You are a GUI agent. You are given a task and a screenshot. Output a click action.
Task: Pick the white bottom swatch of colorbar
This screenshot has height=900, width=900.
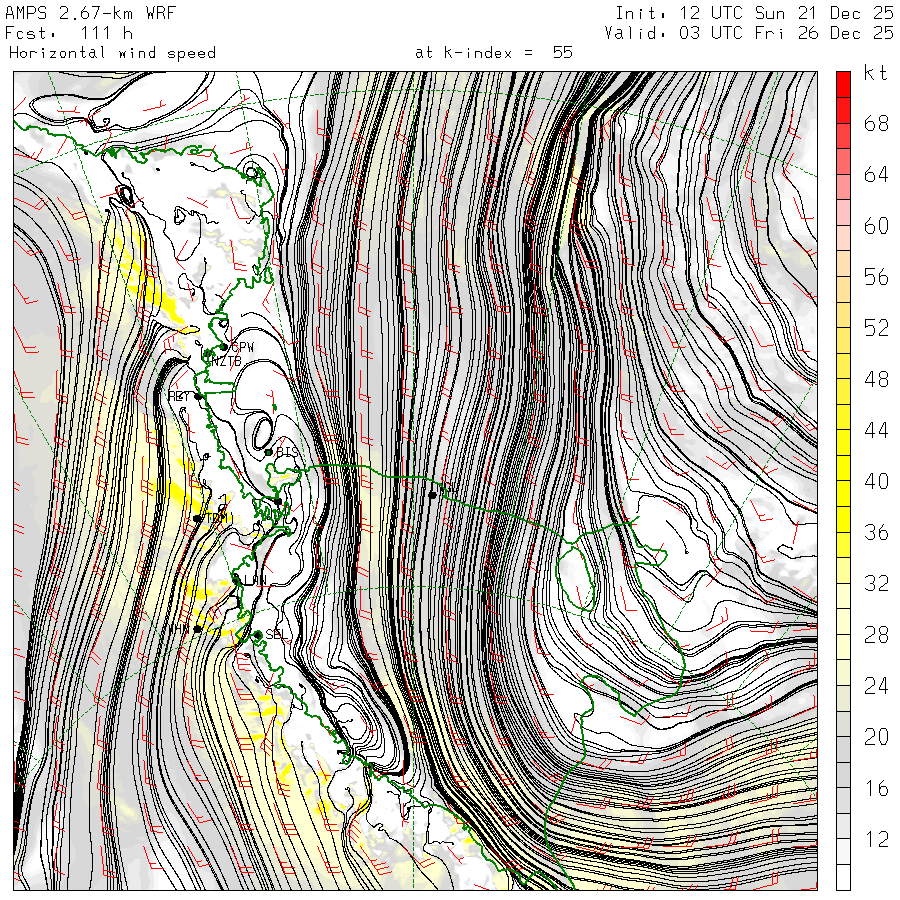click(x=843, y=878)
